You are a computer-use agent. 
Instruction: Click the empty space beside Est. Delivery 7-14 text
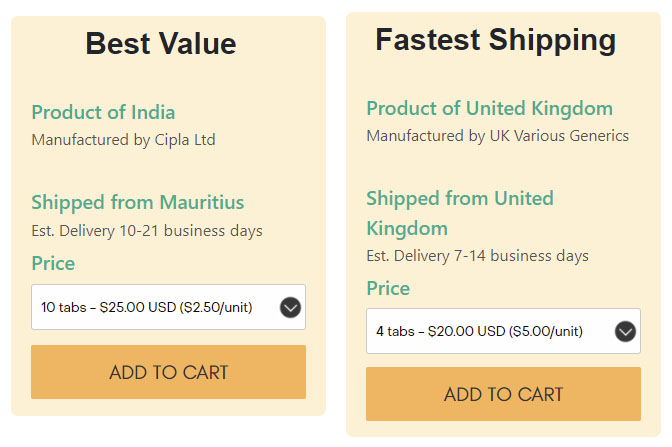[x=618, y=256]
